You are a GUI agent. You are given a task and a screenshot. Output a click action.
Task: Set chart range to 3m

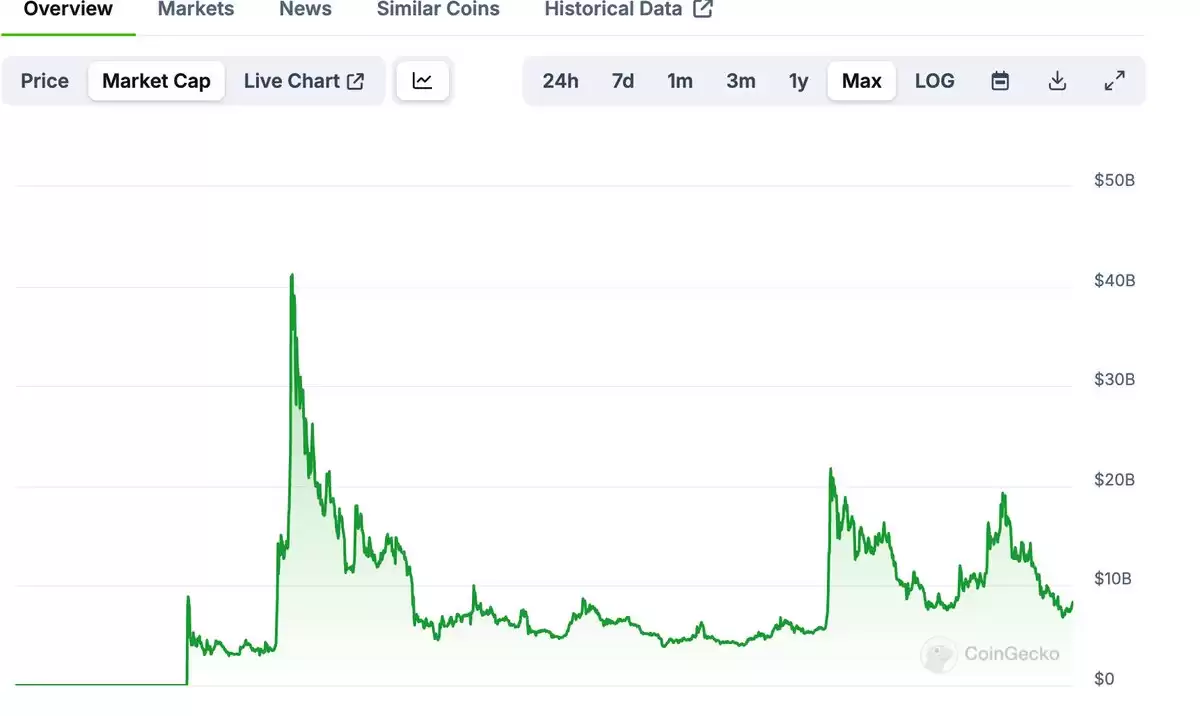tap(741, 81)
